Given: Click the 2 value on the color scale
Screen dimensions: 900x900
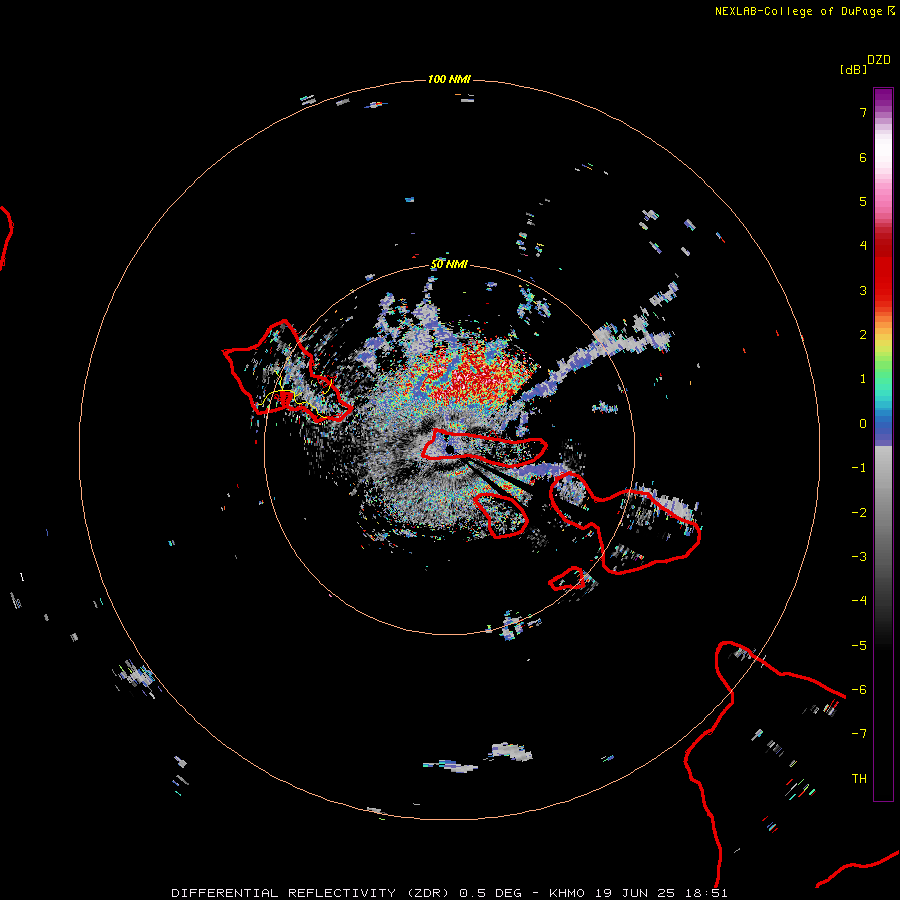Looking at the screenshot, I should click(863, 335).
